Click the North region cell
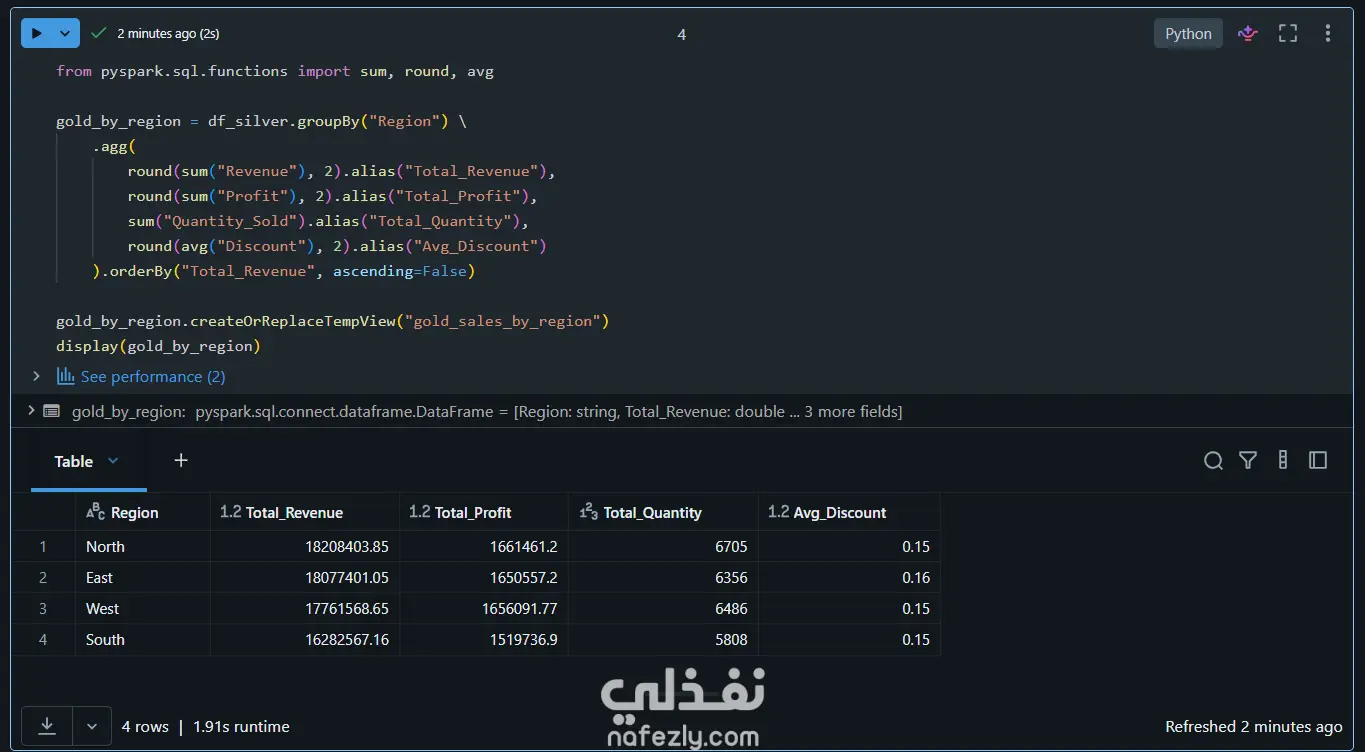This screenshot has height=752, width=1365. coord(143,546)
